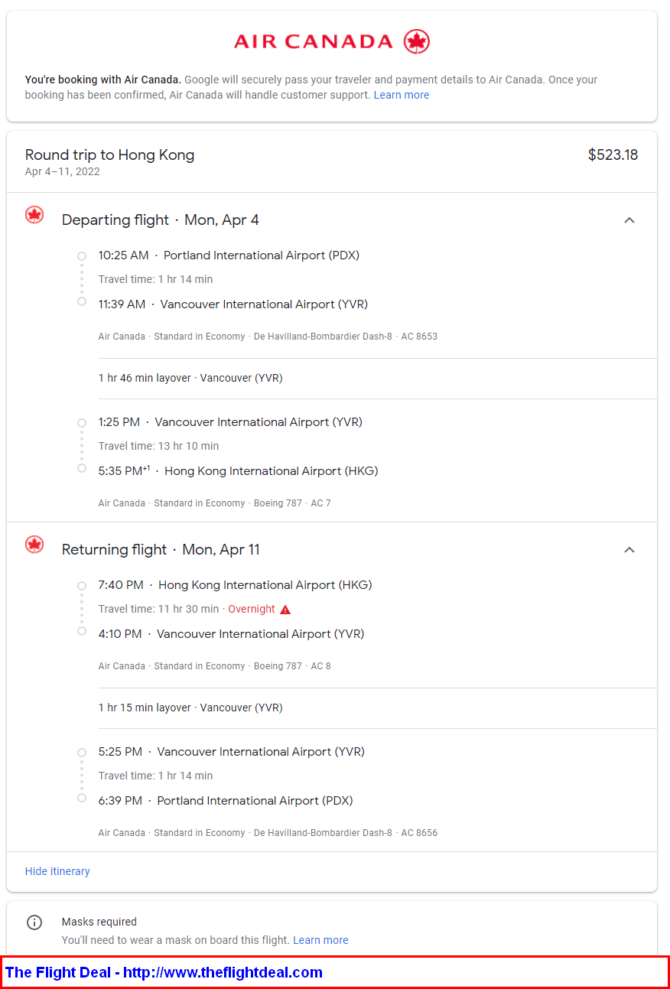Collapse the Returning flight section chevron
Image resolution: width=670 pixels, height=989 pixels.
[x=629, y=550]
